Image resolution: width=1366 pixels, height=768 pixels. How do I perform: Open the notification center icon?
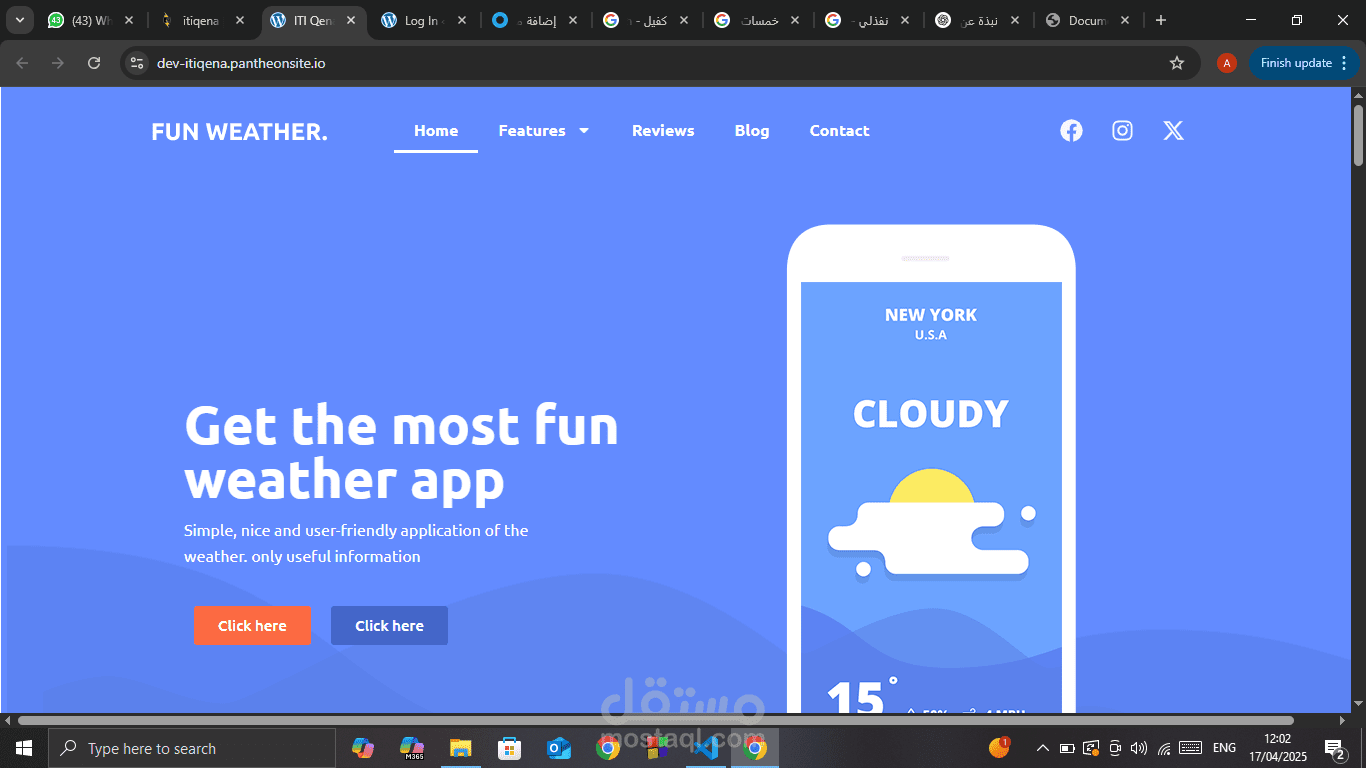coord(1334,748)
